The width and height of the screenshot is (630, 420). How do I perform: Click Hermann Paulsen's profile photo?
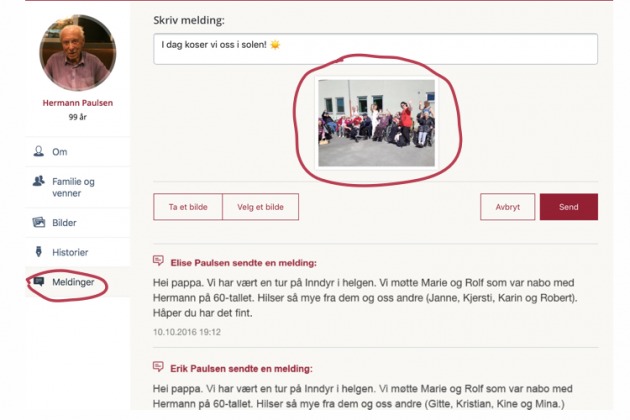click(x=78, y=53)
